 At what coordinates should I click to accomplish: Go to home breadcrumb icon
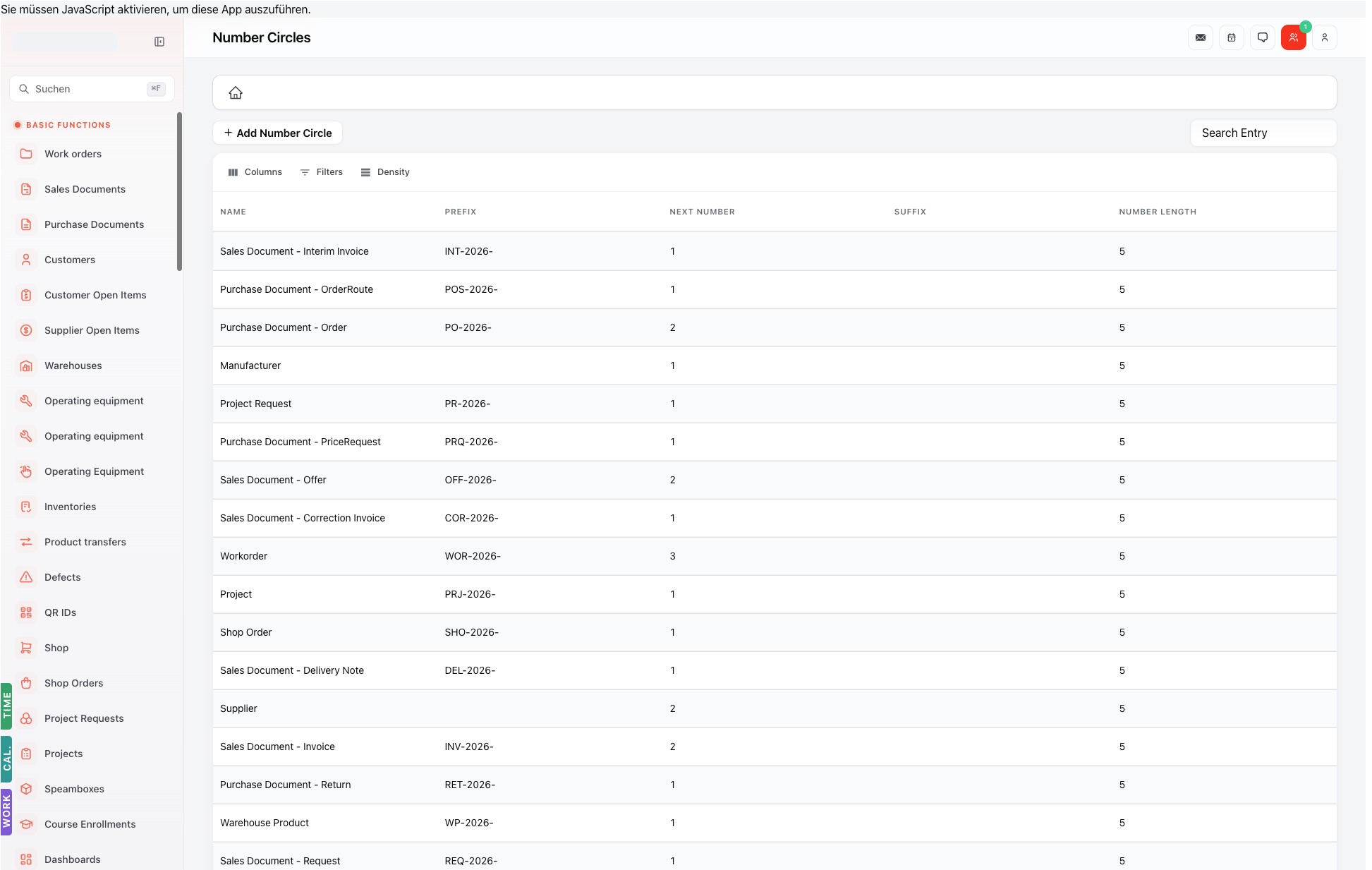[x=236, y=92]
